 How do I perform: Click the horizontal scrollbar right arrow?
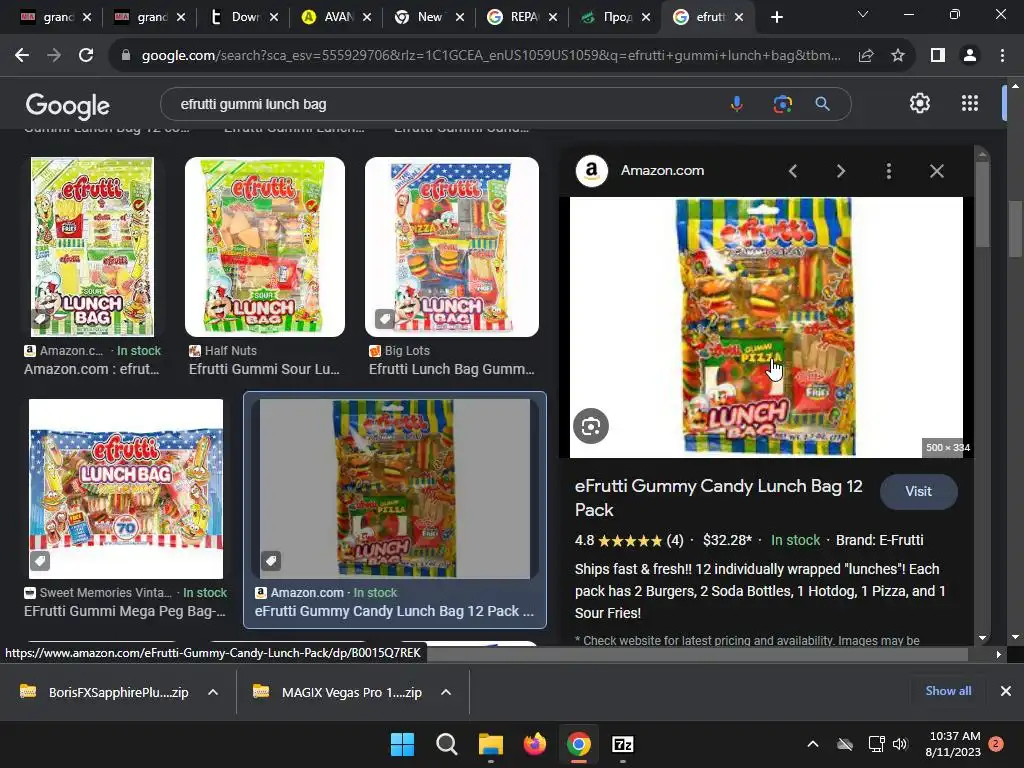click(998, 654)
